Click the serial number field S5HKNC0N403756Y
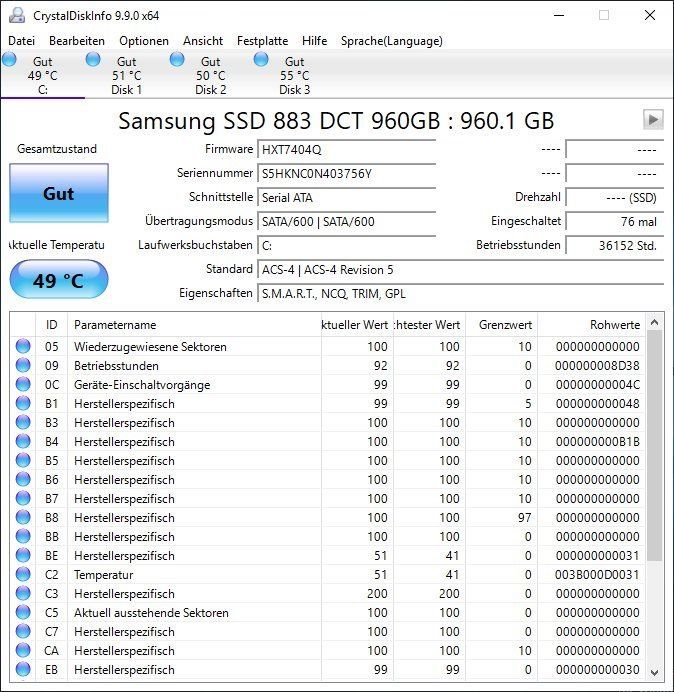 tap(347, 173)
